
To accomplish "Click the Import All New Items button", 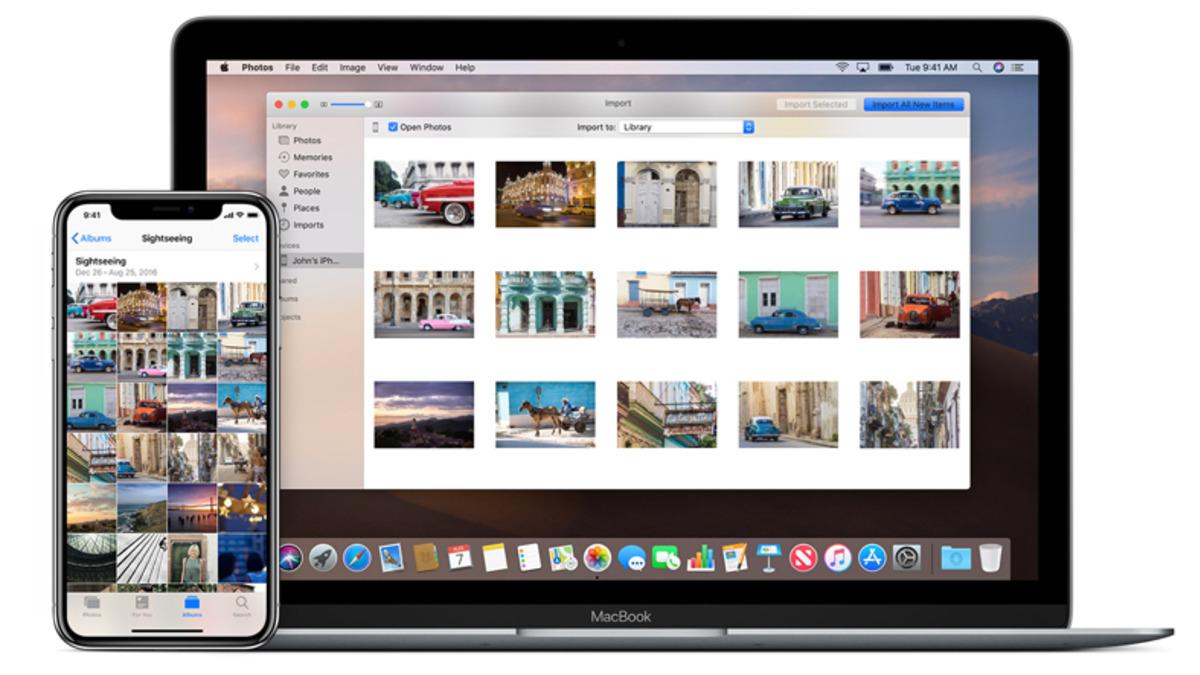I will click(x=914, y=104).
